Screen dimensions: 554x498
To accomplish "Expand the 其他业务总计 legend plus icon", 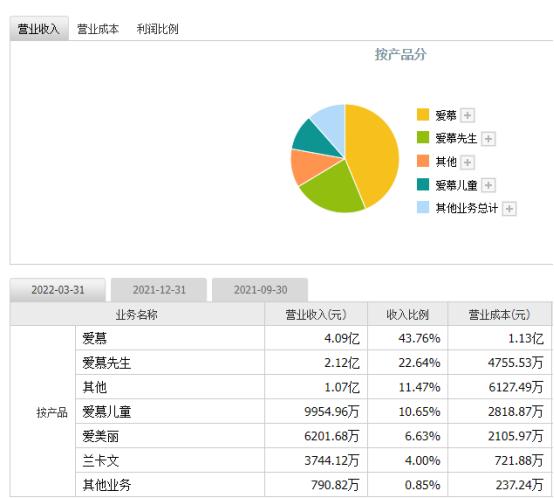I will pos(509,208).
